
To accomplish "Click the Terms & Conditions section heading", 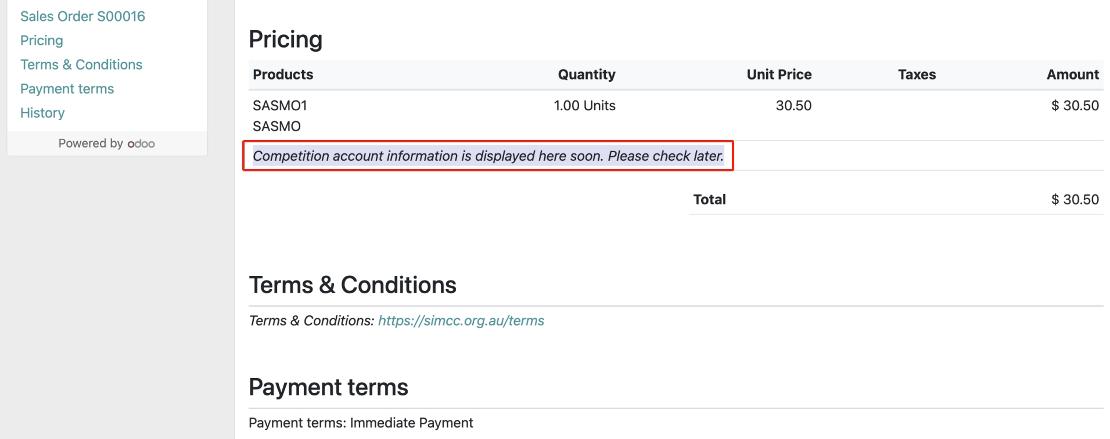I will pyautogui.click(x=352, y=285).
